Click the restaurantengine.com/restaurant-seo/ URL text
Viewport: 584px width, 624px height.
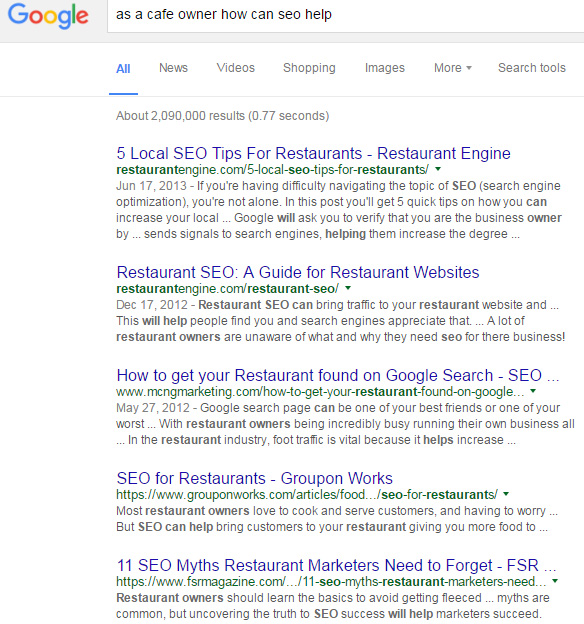(227, 289)
